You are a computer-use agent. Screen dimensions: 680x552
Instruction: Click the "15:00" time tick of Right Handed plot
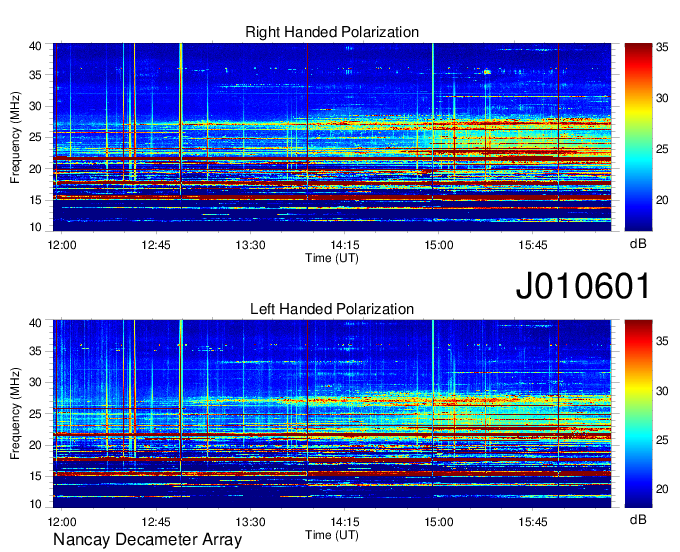point(439,245)
